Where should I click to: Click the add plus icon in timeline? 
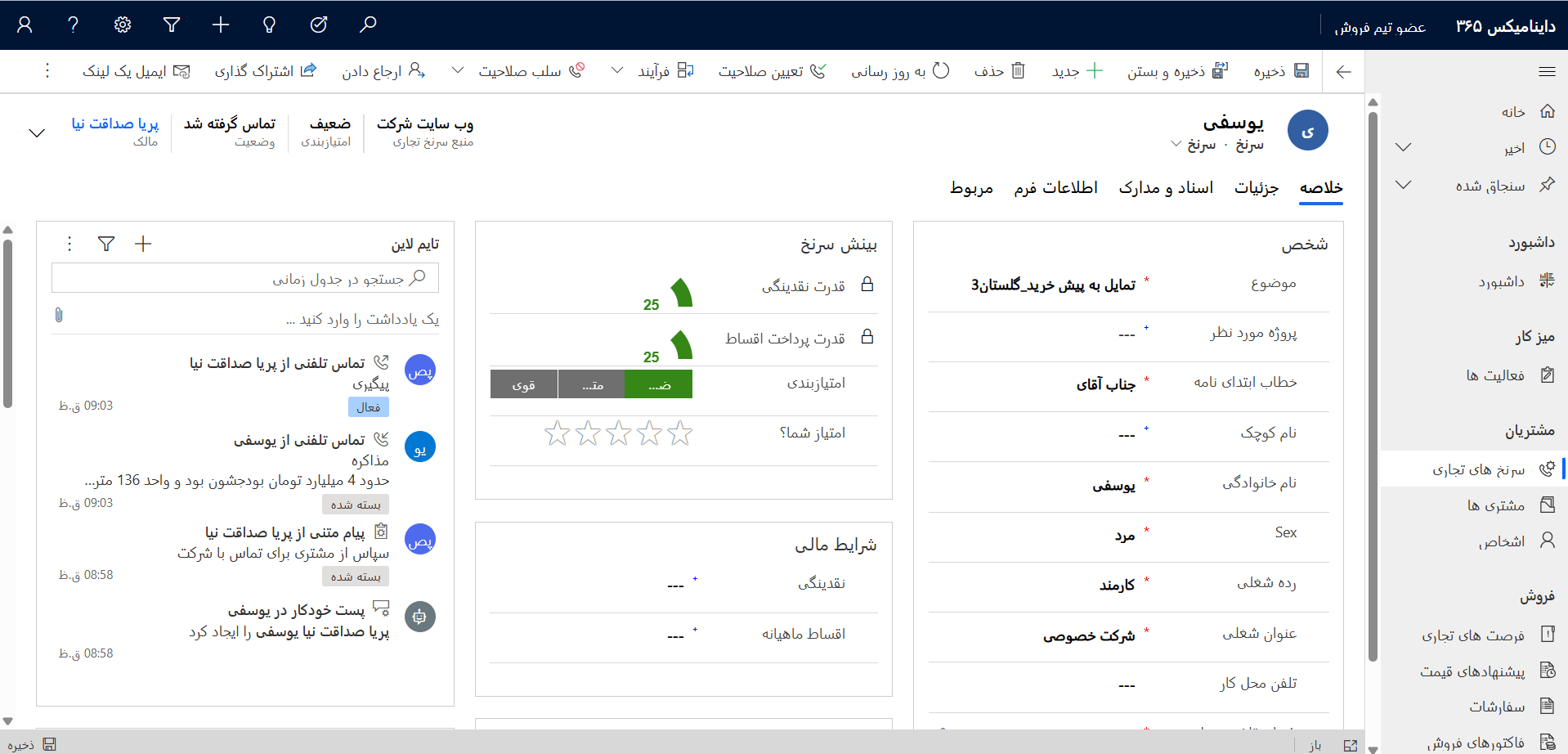pyautogui.click(x=143, y=244)
